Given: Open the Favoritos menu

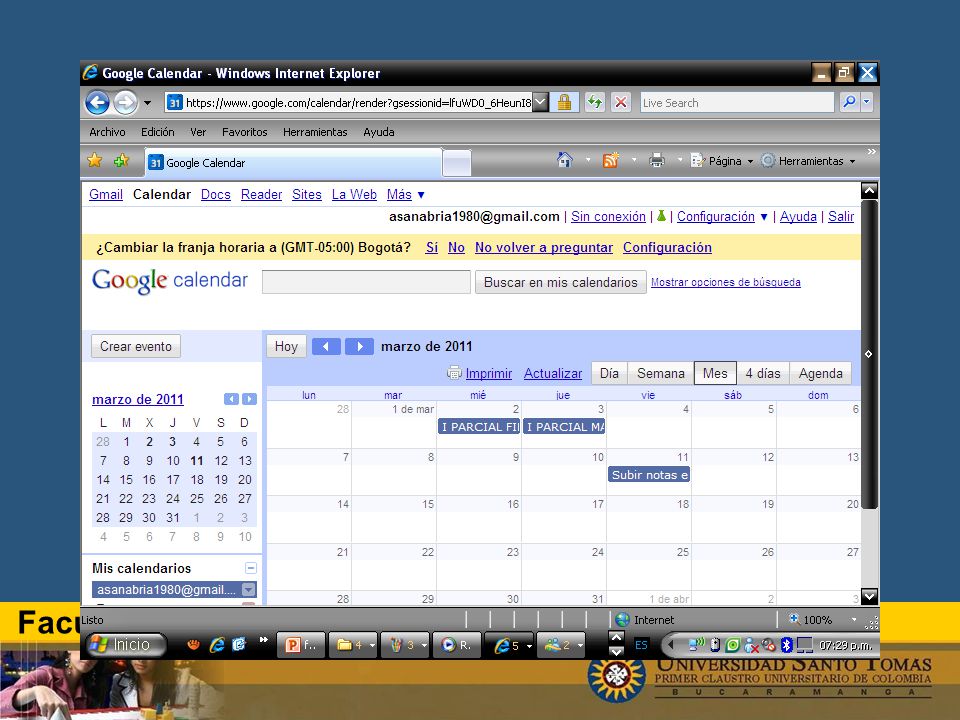Looking at the screenshot, I should 244,132.
